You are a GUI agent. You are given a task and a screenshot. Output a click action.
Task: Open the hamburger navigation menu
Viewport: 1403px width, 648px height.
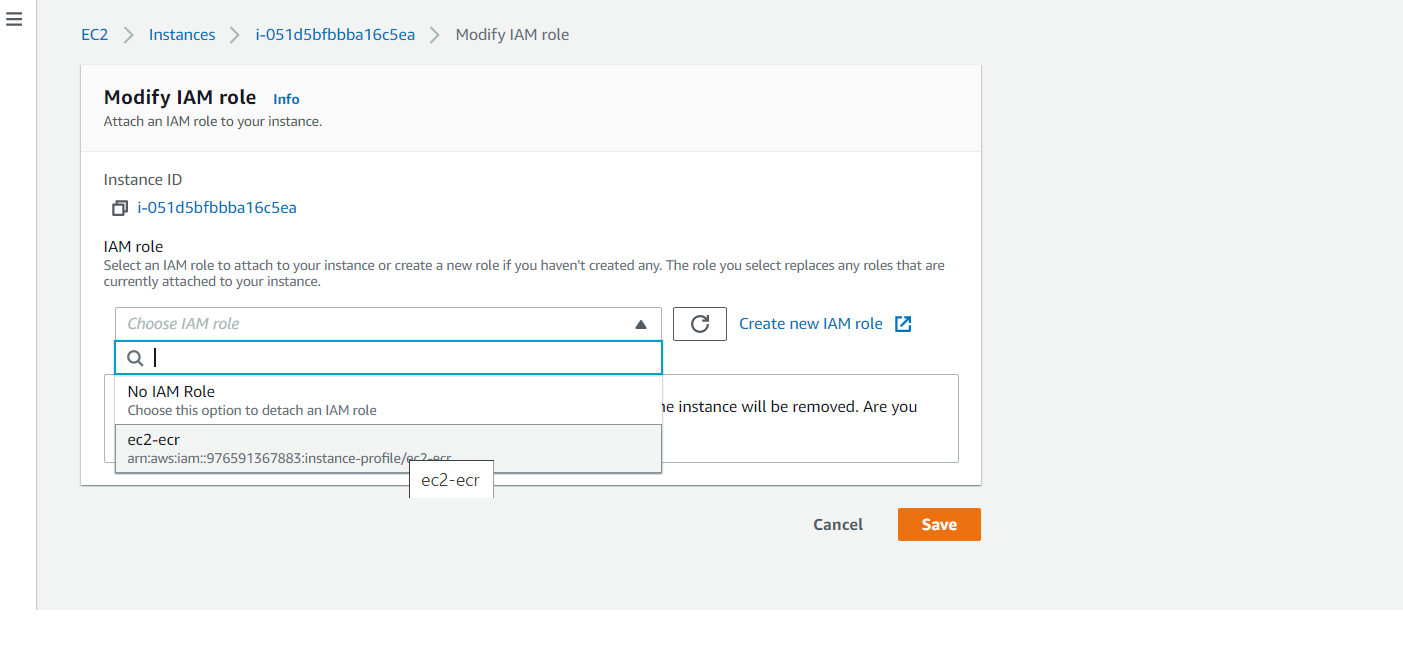(x=14, y=20)
